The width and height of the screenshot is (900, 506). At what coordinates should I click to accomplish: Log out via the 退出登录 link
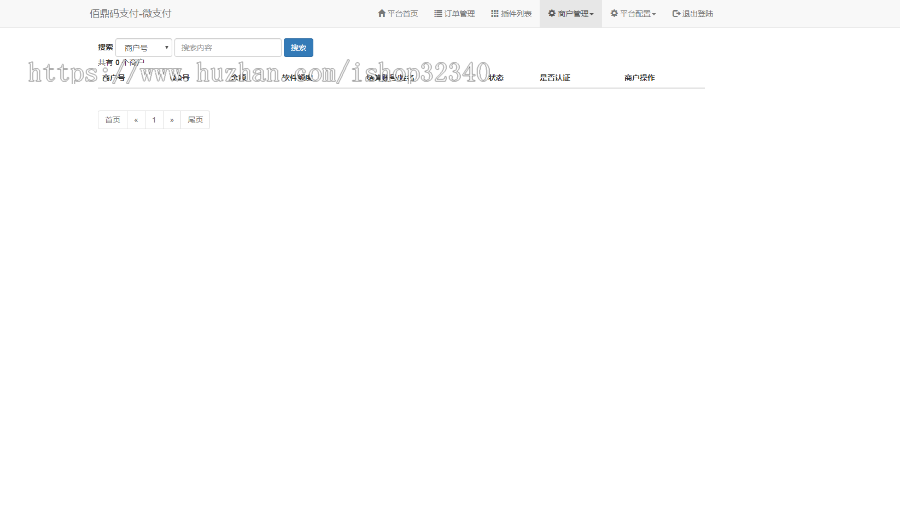pos(692,13)
